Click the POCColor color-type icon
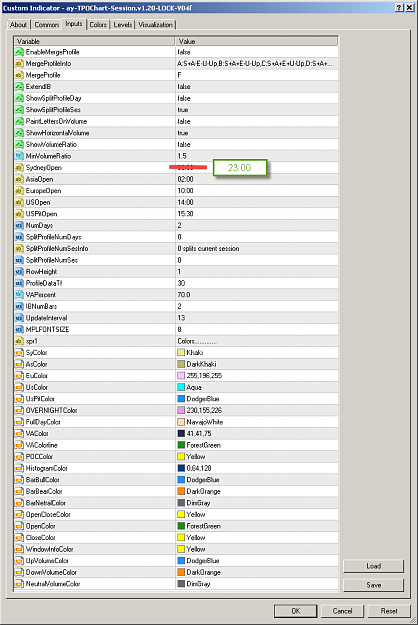The height and width of the screenshot is (625, 418). tap(19, 456)
